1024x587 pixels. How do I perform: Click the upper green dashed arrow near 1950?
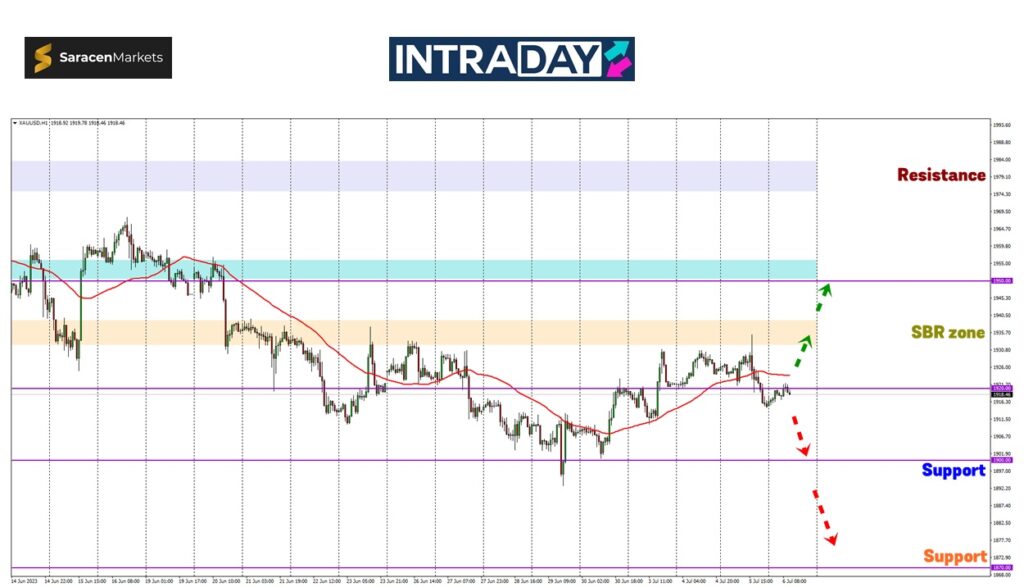click(x=824, y=297)
